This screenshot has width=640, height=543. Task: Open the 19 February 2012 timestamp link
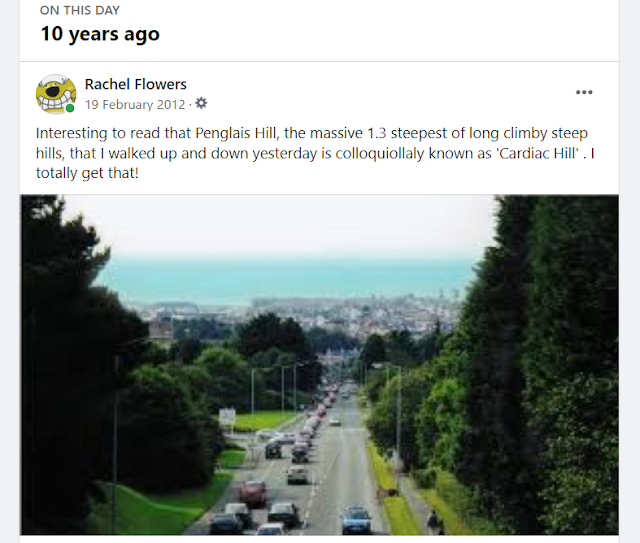(x=137, y=103)
